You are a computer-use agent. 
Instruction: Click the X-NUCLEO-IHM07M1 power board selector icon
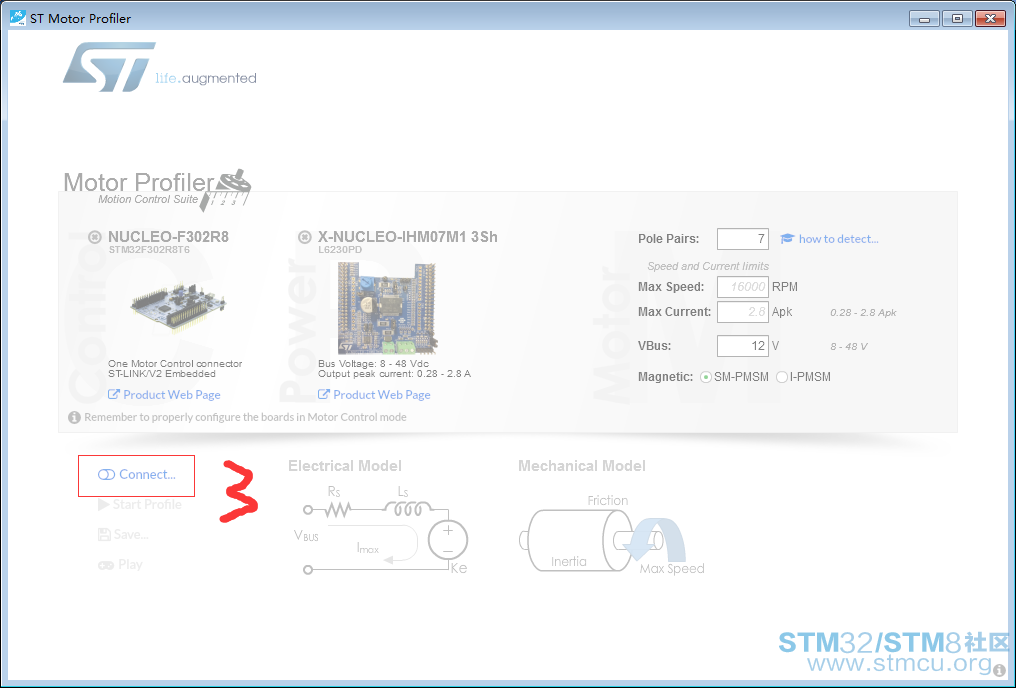(x=305, y=237)
